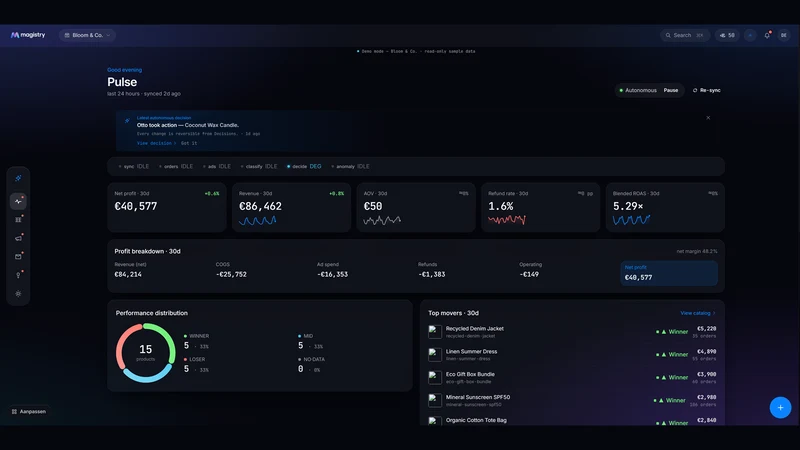Click the blue sparkle icon in sidebar
This screenshot has height=450, width=800.
click(18, 178)
